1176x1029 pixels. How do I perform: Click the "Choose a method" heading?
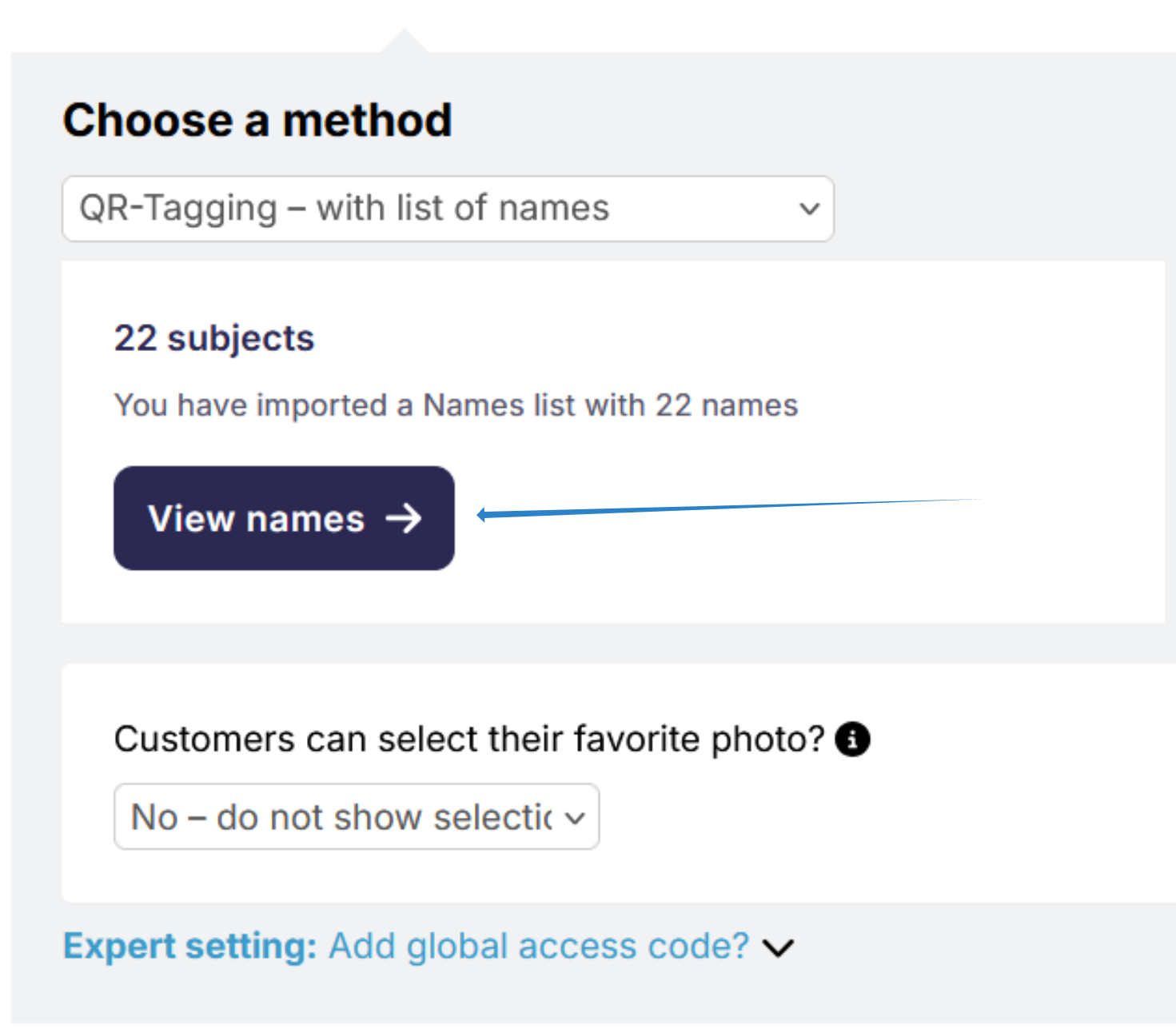point(257,121)
